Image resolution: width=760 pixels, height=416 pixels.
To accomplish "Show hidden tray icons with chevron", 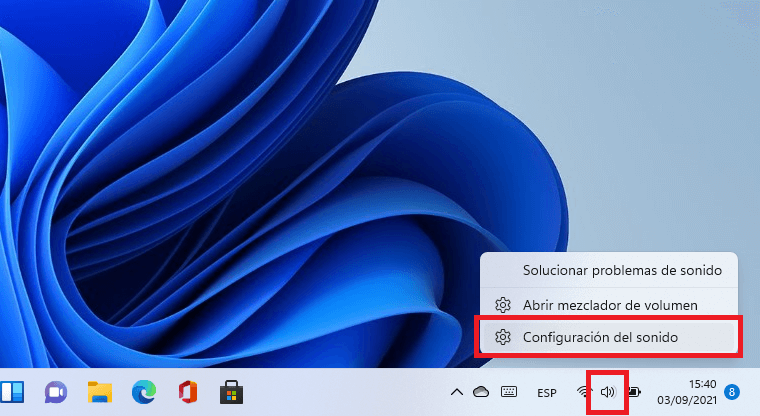I will click(457, 392).
